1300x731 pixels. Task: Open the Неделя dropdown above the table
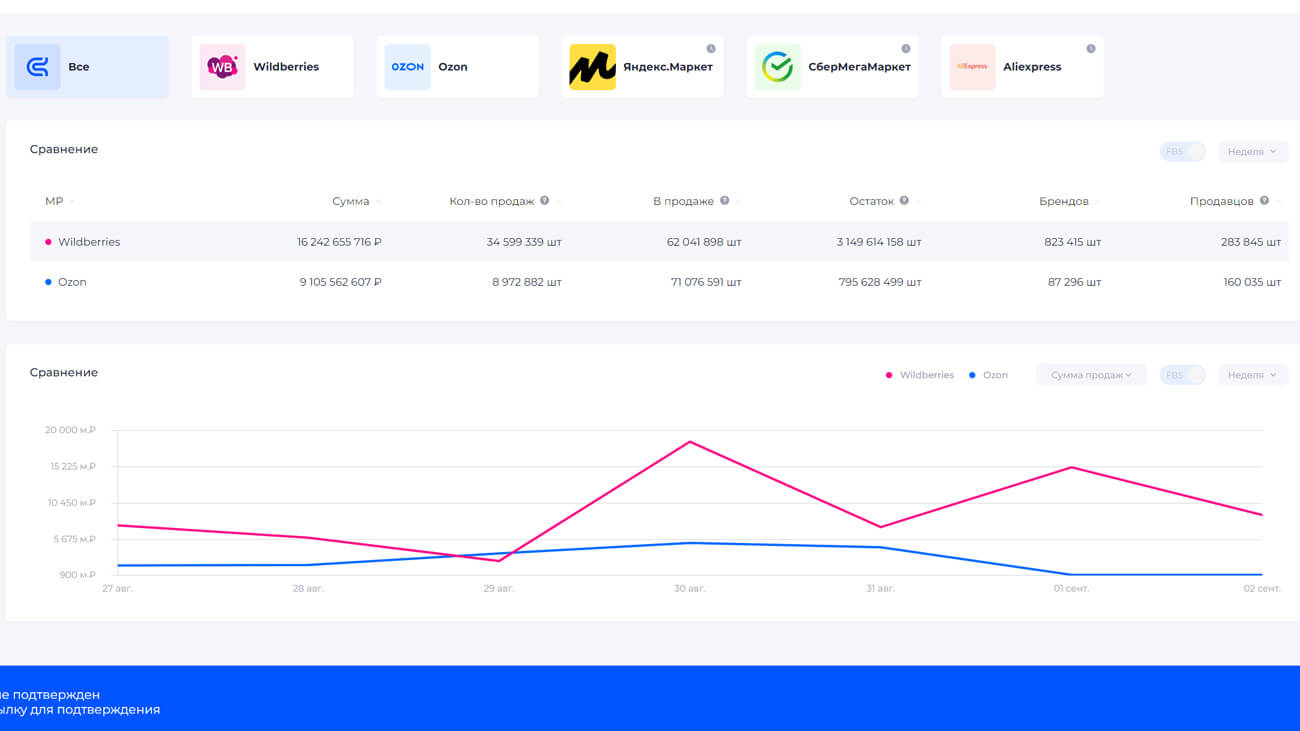pos(1252,152)
